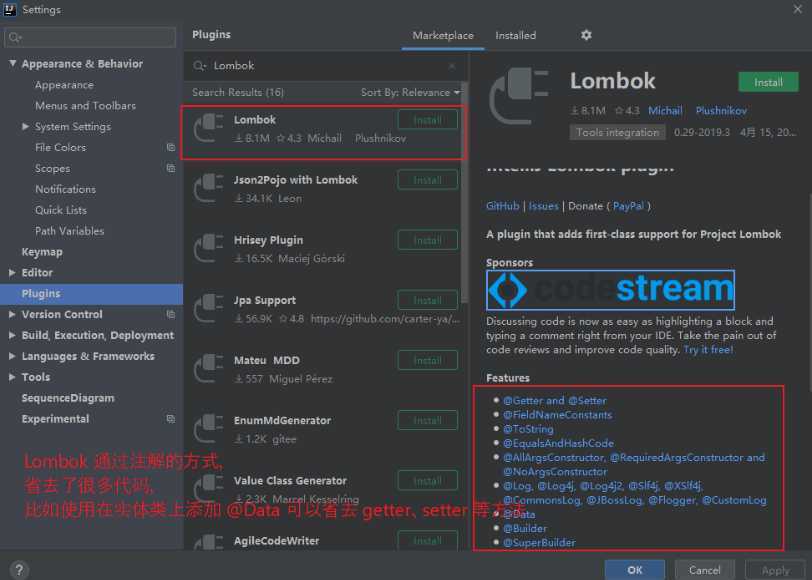812x580 pixels.
Task: Expand System Settings node
Action: (25, 126)
